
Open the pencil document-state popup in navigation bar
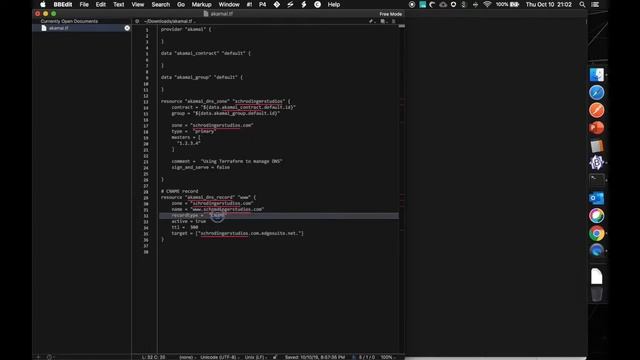pyautogui.click(x=371, y=21)
